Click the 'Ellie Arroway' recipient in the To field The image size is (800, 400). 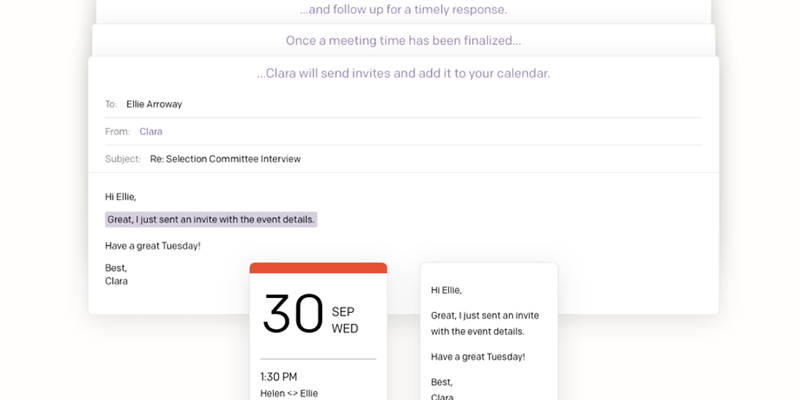pyautogui.click(x=154, y=104)
